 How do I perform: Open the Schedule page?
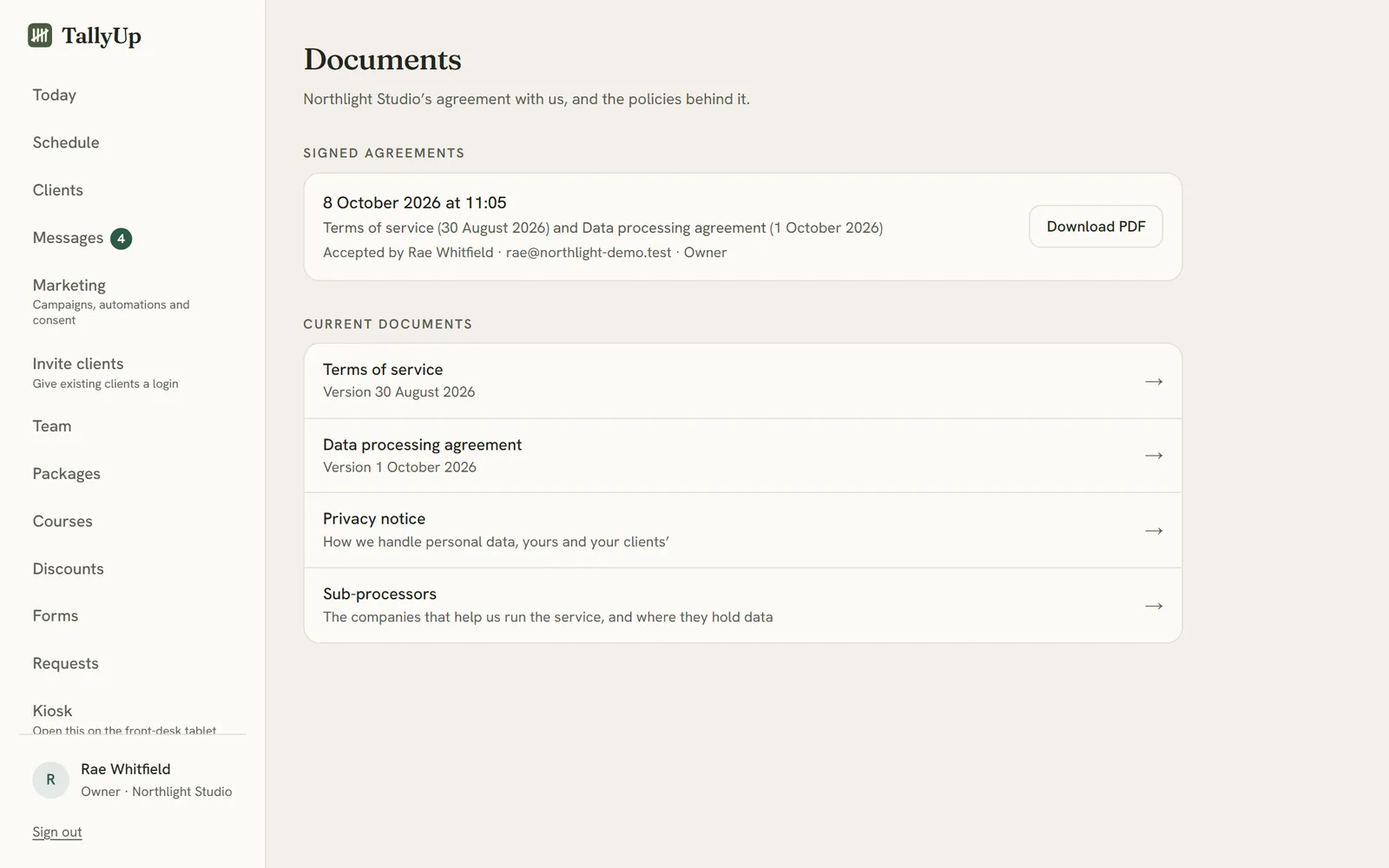tap(66, 142)
